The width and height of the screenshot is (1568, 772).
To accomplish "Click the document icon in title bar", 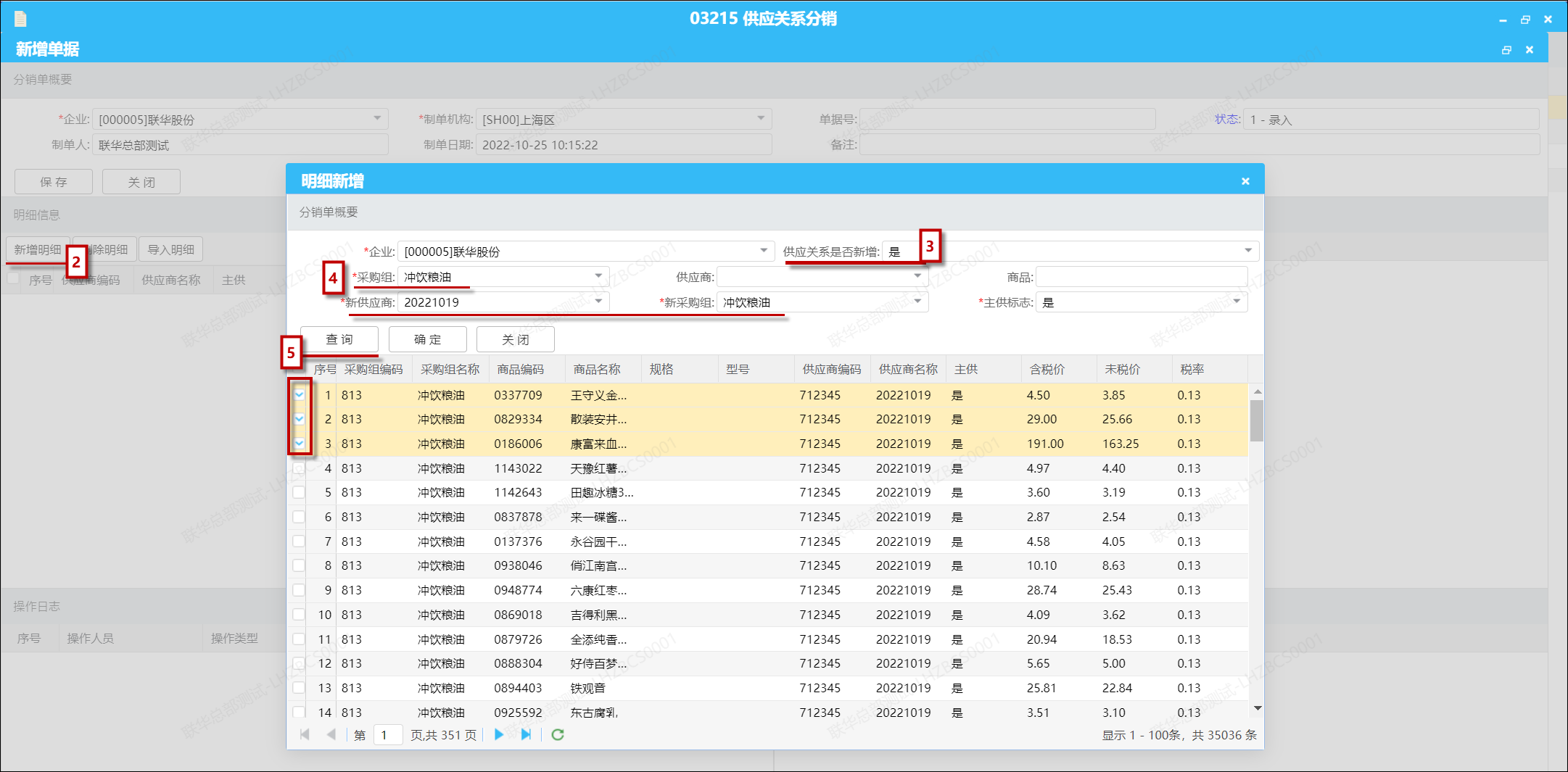I will click(20, 19).
